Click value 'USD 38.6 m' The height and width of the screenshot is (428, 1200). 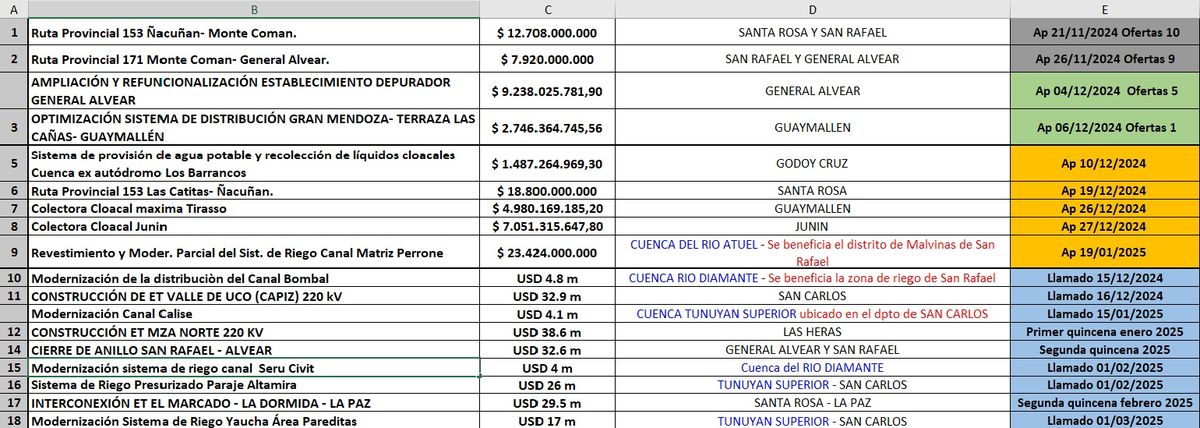pos(547,331)
